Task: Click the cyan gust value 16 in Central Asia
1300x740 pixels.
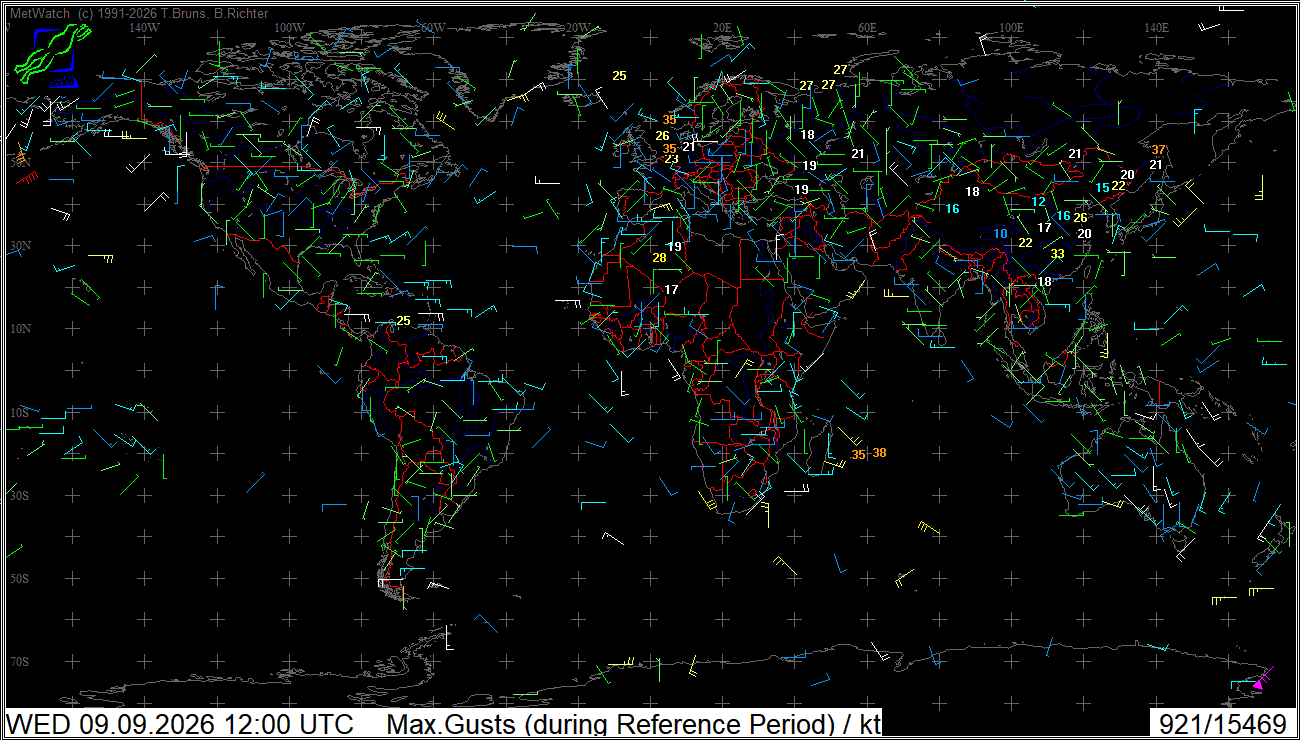Action: (x=952, y=209)
